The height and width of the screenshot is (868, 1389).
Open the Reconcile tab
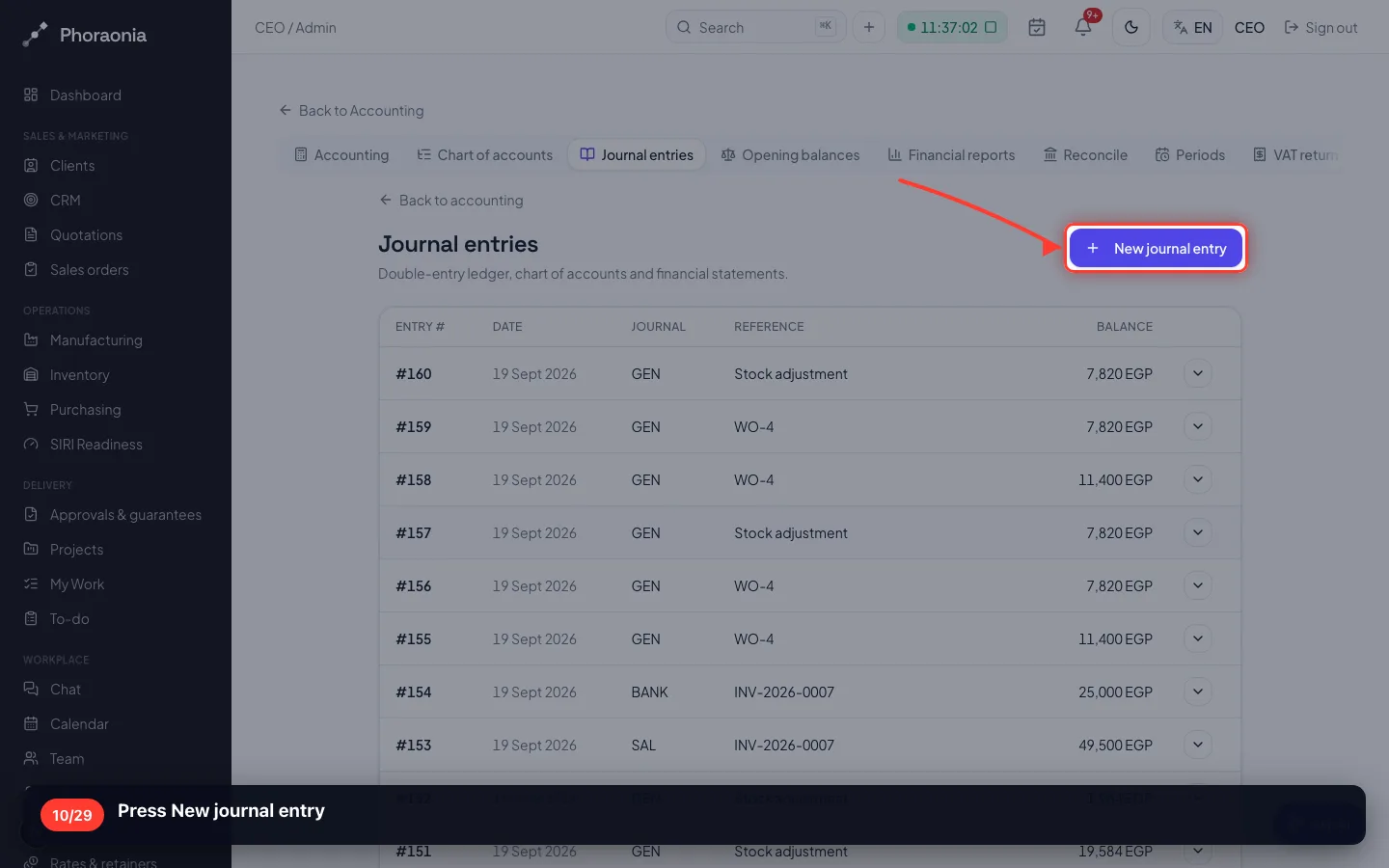(1085, 154)
